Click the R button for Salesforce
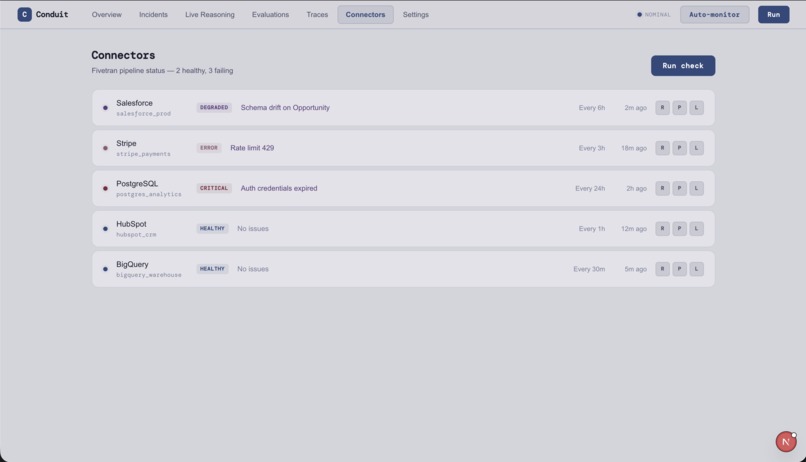This screenshot has width=806, height=462. [x=662, y=107]
